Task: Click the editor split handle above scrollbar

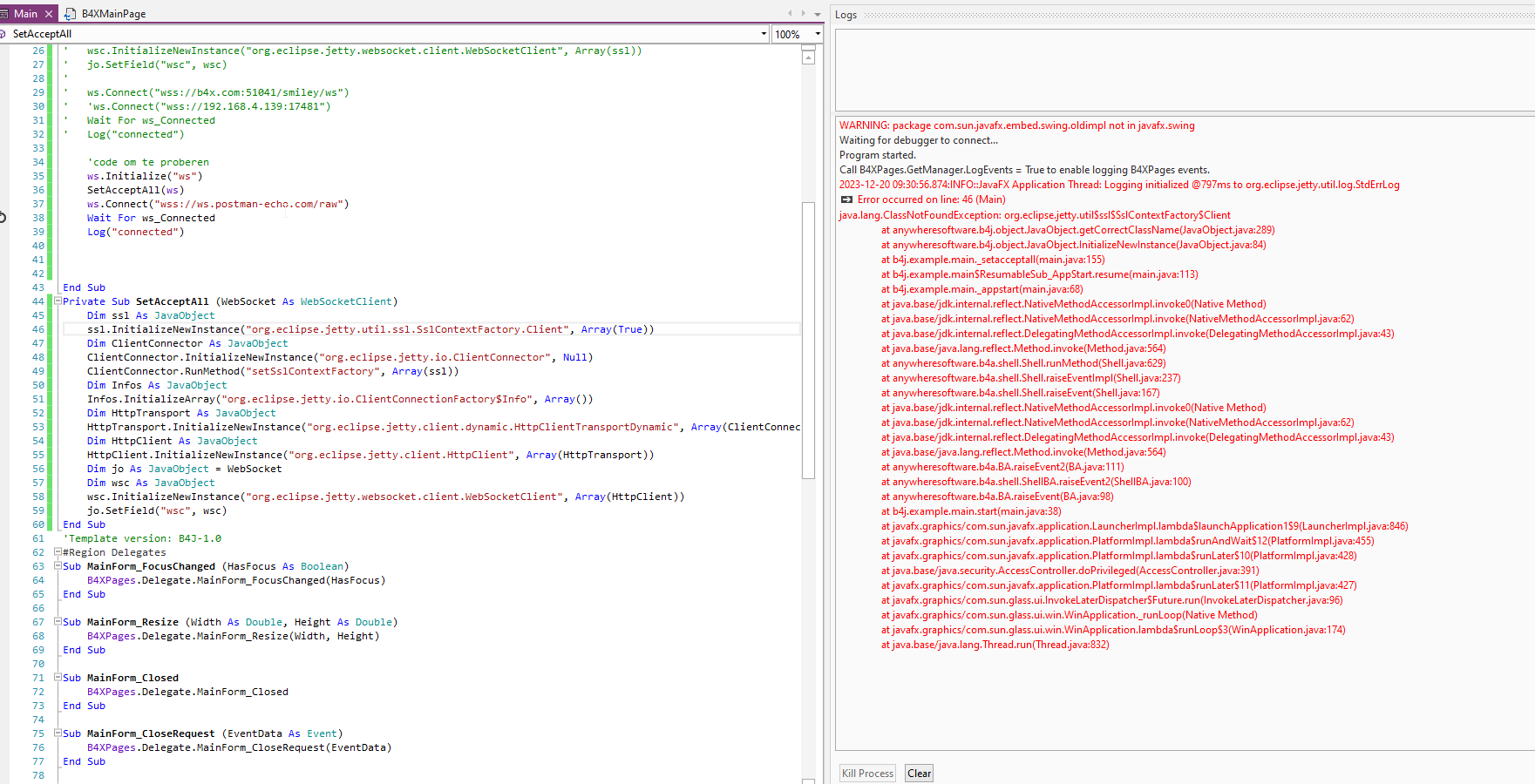Action: tap(808, 47)
